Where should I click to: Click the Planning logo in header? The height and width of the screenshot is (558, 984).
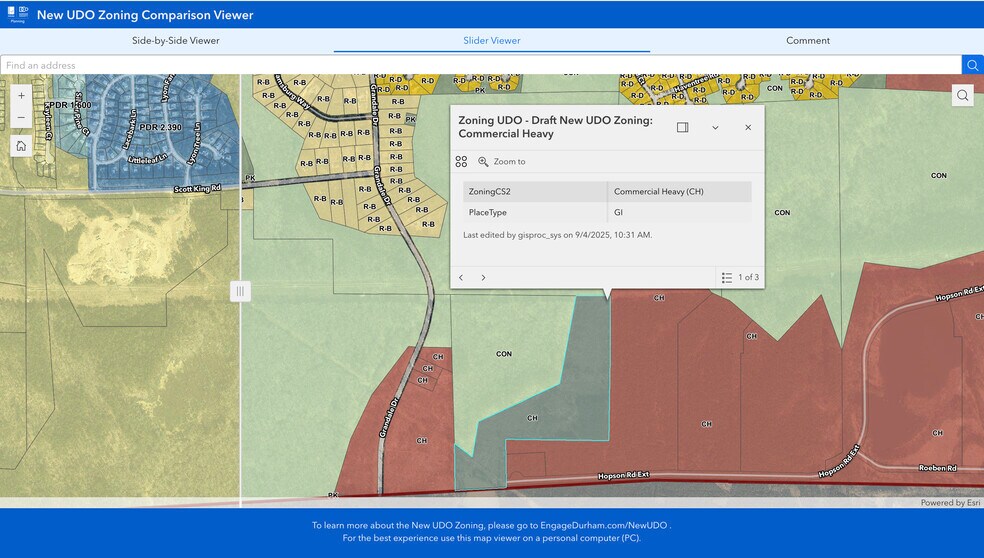pyautogui.click(x=17, y=14)
